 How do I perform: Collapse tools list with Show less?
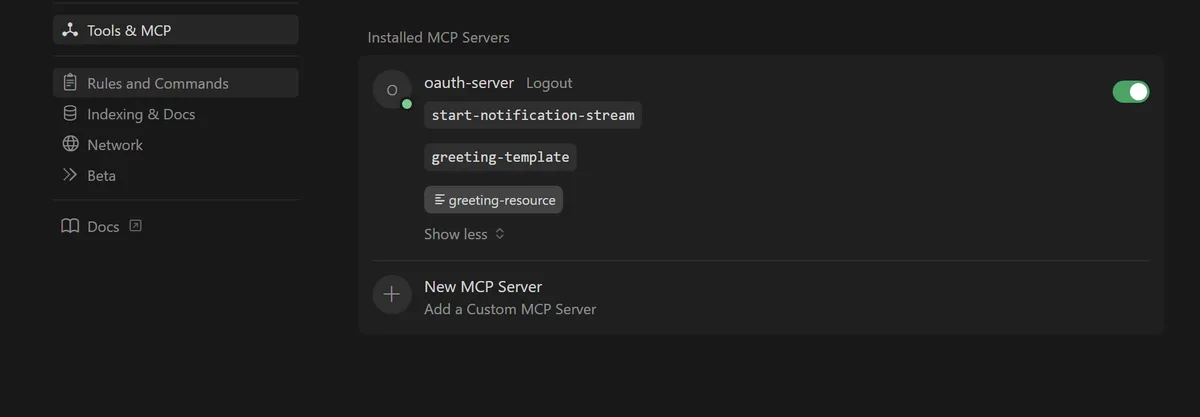point(464,234)
